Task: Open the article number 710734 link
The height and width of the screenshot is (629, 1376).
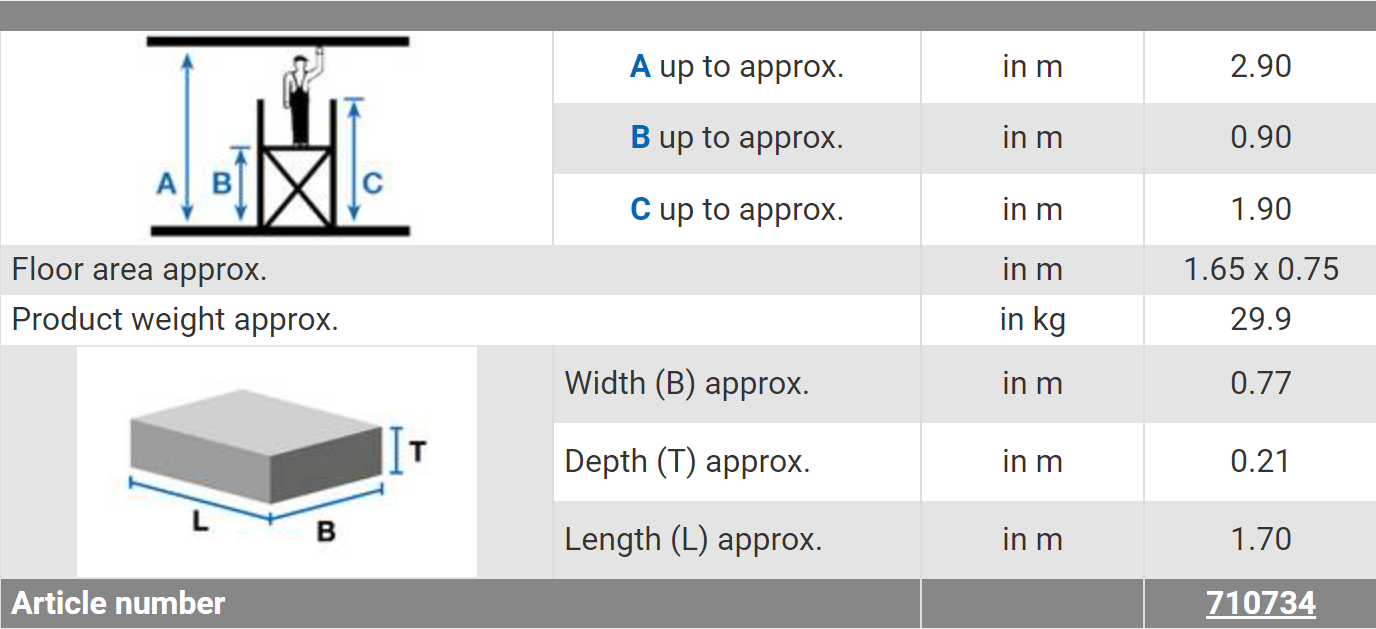Action: click(x=1260, y=604)
